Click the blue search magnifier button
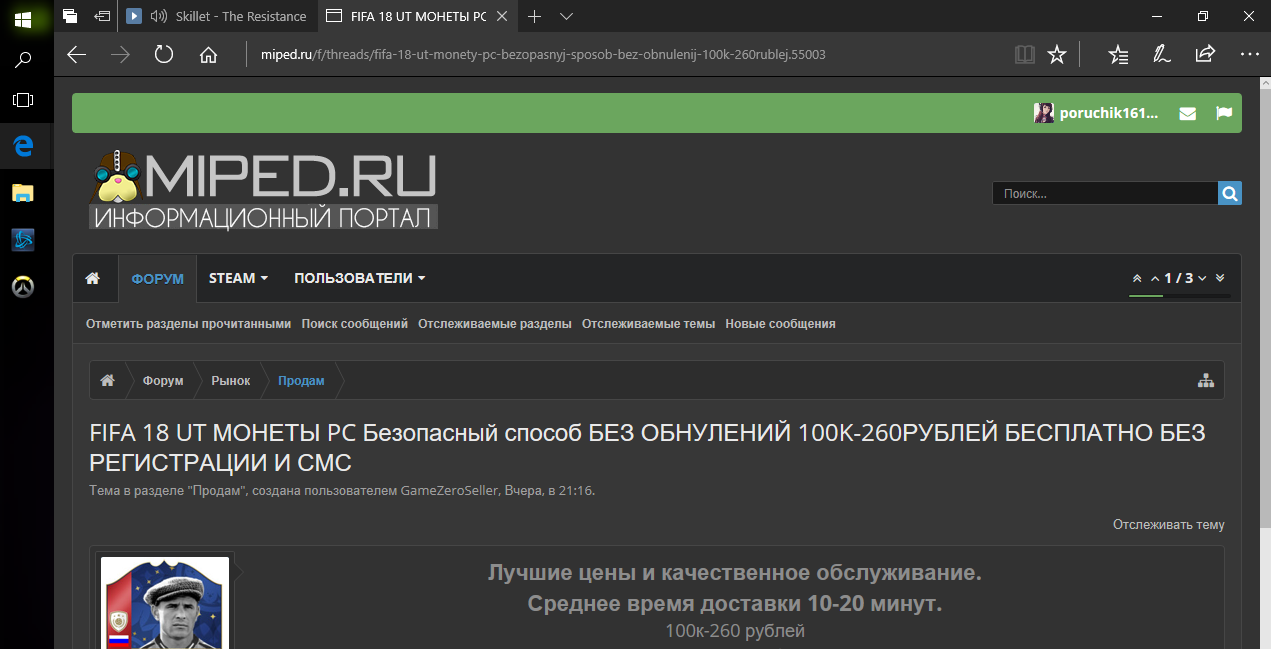 coord(1230,194)
